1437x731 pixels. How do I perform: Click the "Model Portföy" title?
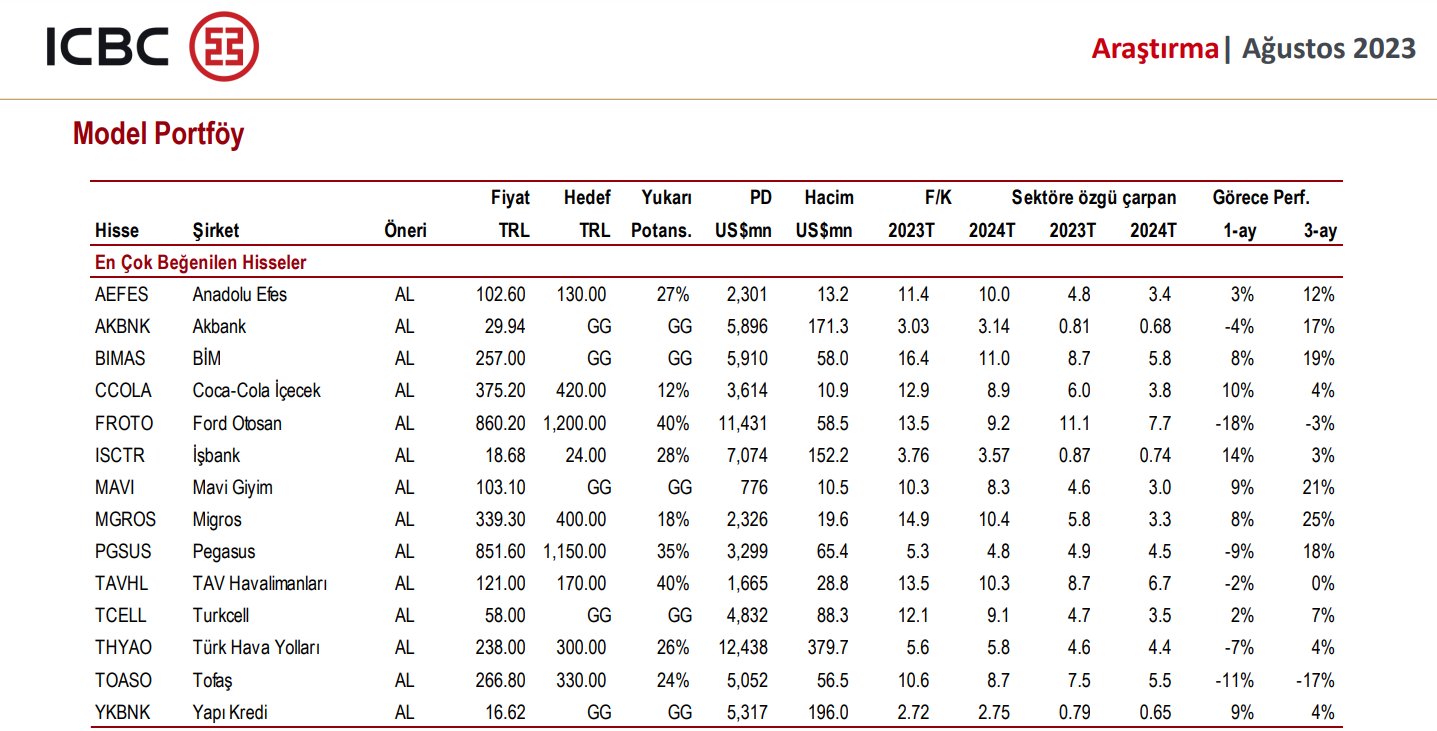(x=158, y=134)
